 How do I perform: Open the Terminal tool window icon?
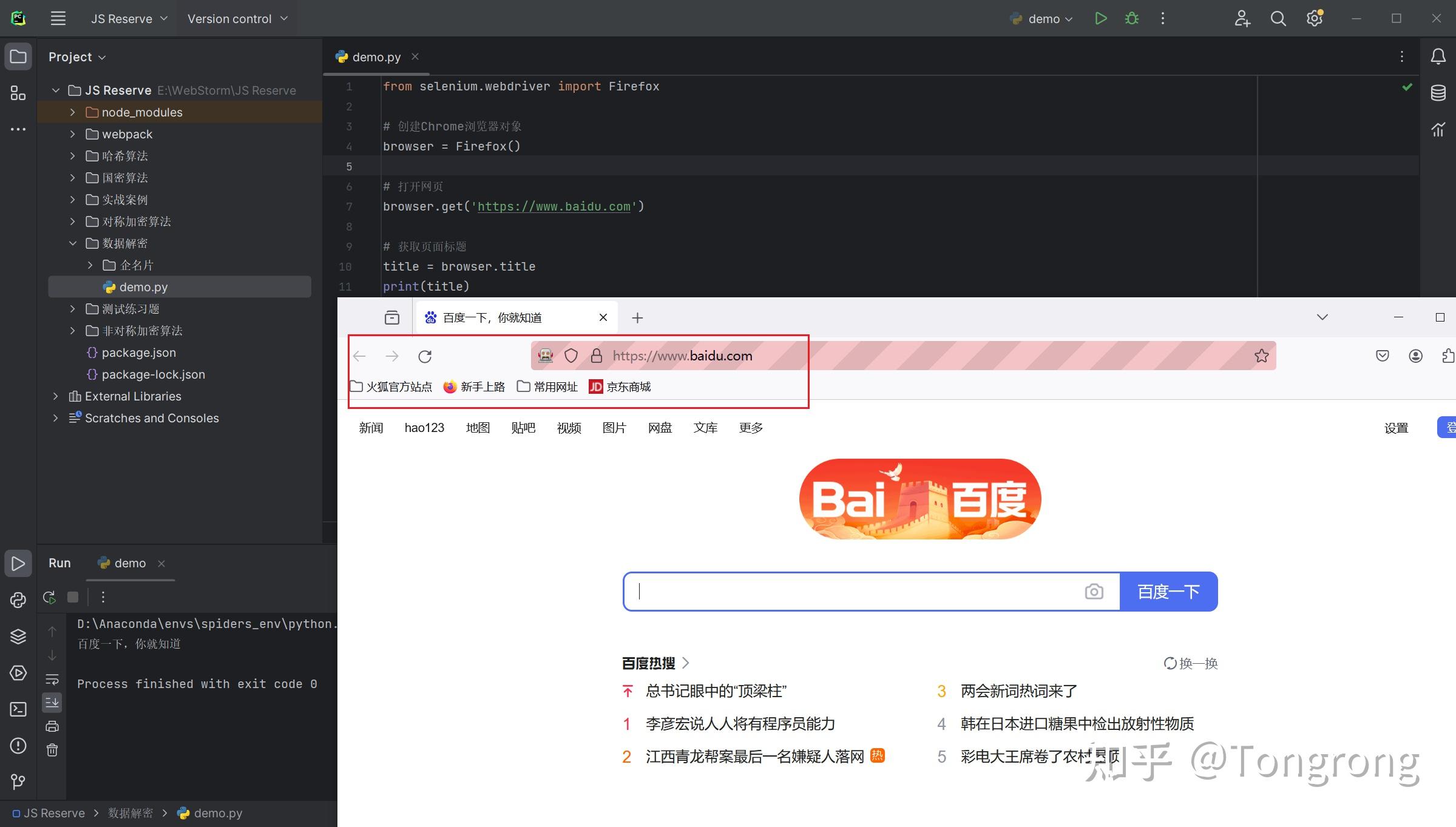[18, 709]
